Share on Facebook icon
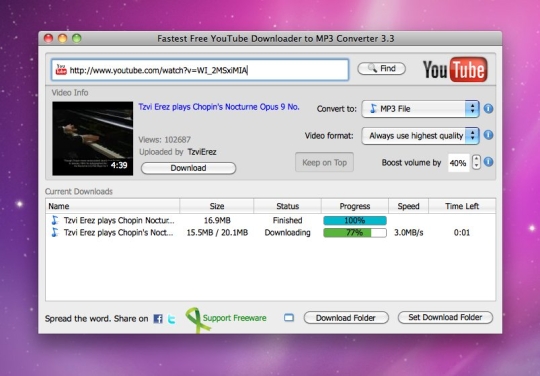 click(x=158, y=318)
